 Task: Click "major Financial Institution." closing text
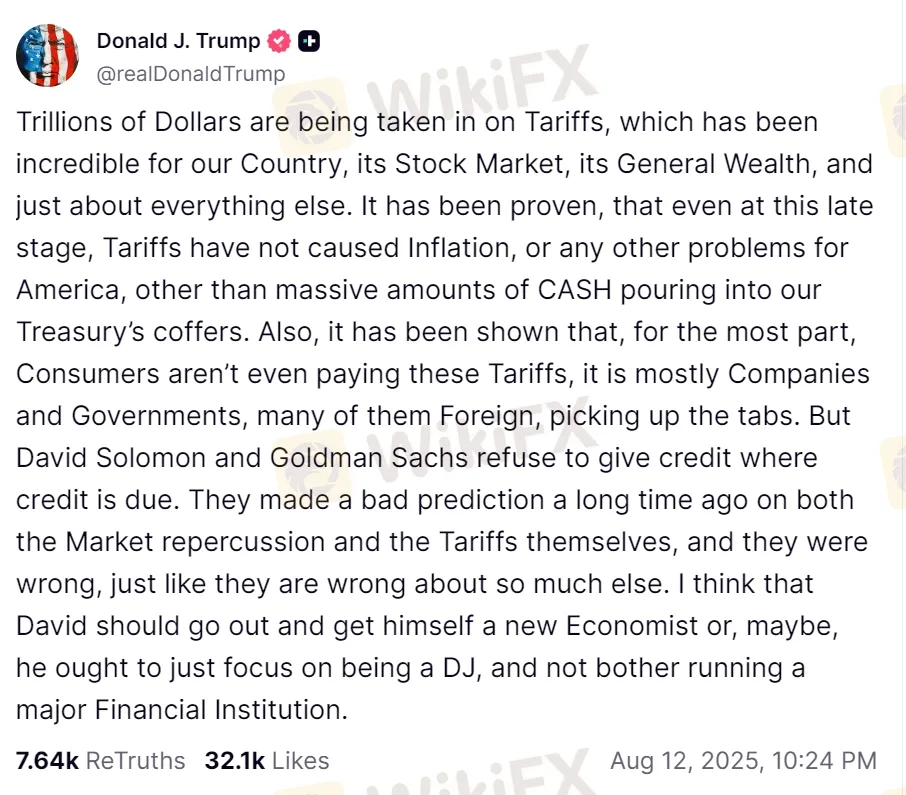[x=182, y=710]
